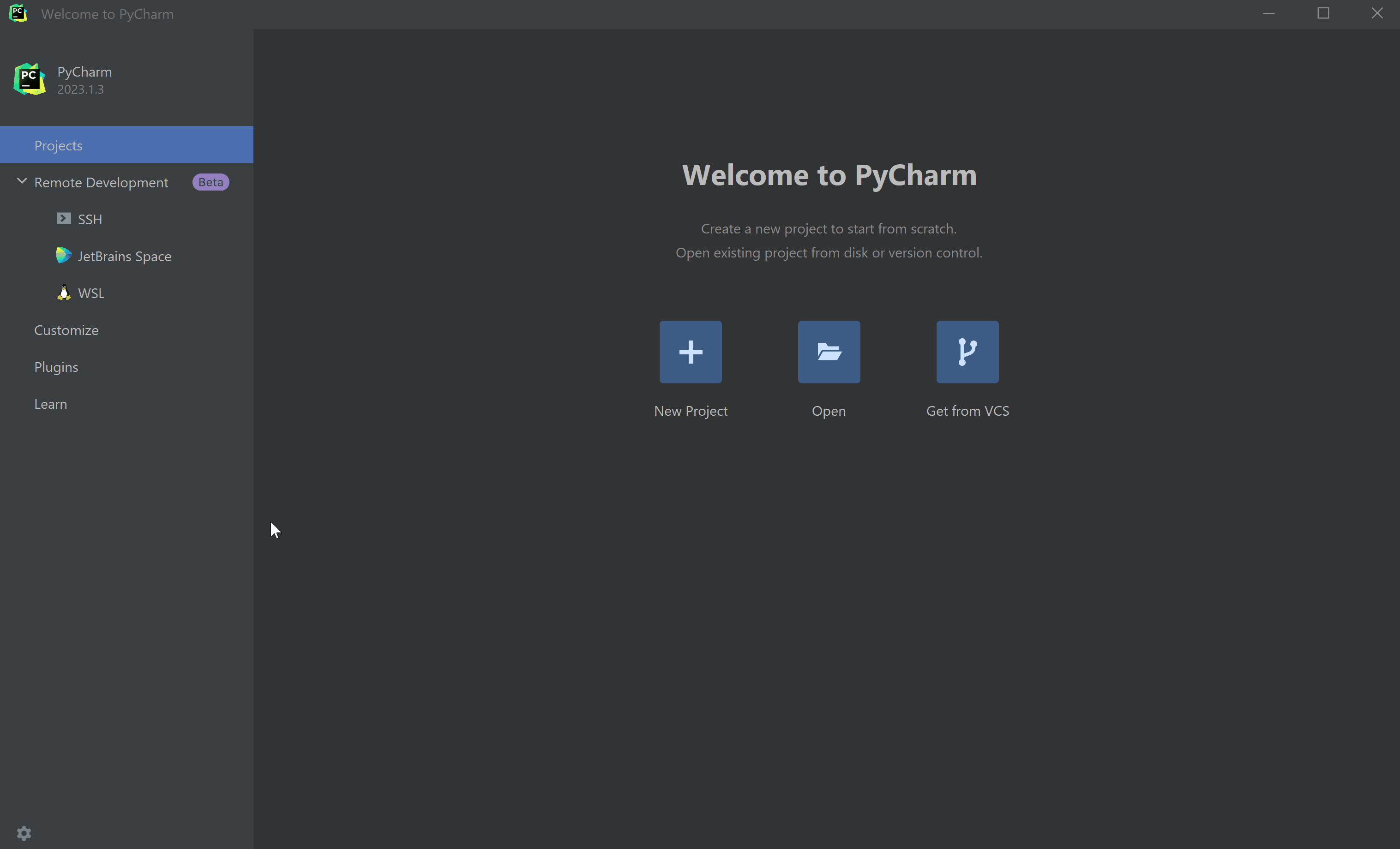Click the Open folder icon

pyautogui.click(x=829, y=352)
